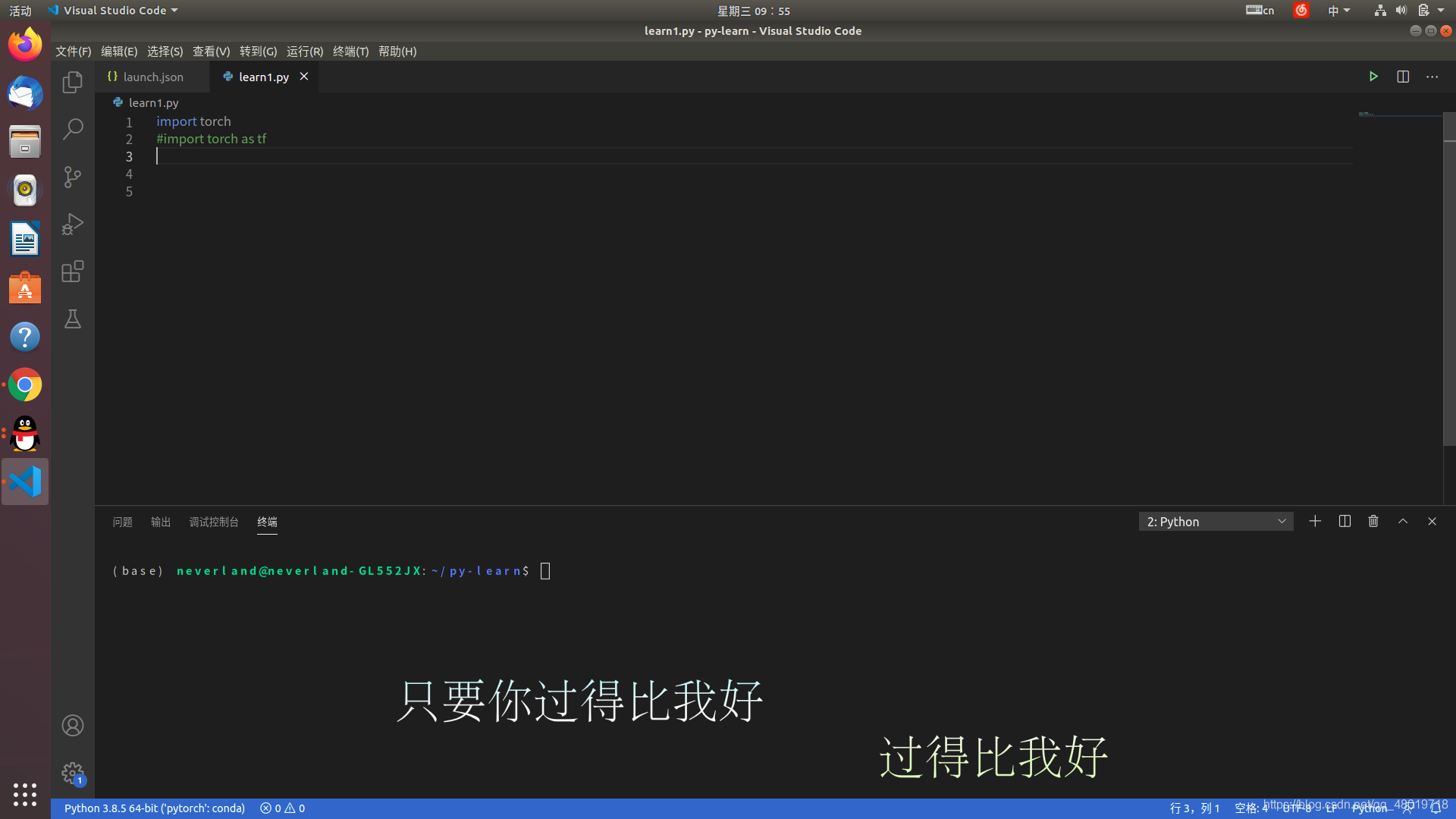
Task: Close the terminal panel
Action: (x=1432, y=521)
